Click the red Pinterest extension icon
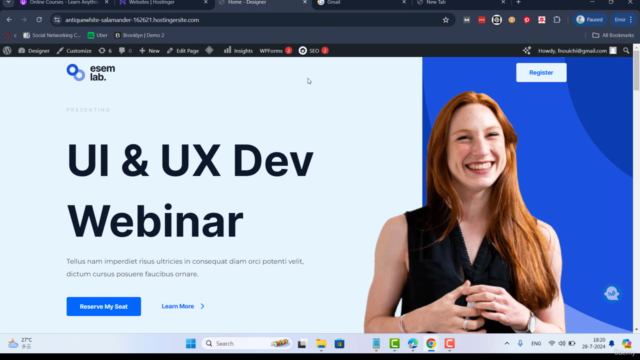640x360 pixels. [527, 20]
